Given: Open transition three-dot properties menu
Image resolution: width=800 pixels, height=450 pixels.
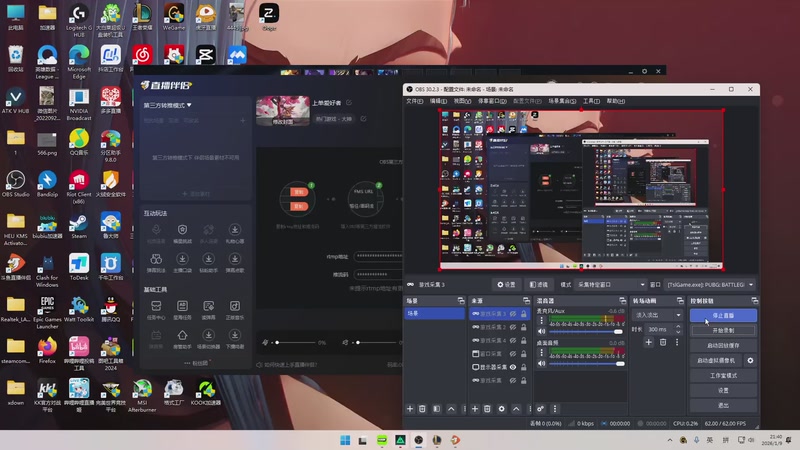Looking at the screenshot, I should (x=677, y=342).
